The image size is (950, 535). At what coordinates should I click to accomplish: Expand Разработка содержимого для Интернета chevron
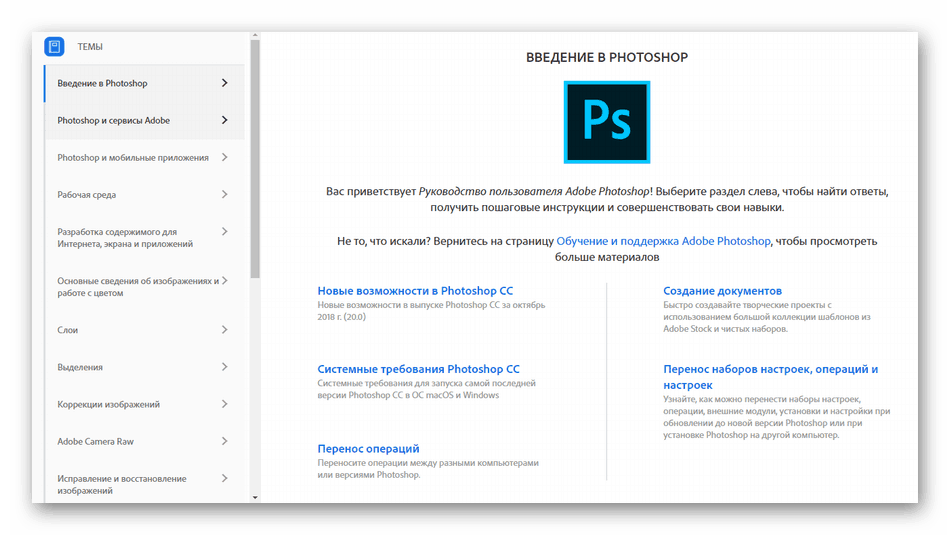[224, 231]
